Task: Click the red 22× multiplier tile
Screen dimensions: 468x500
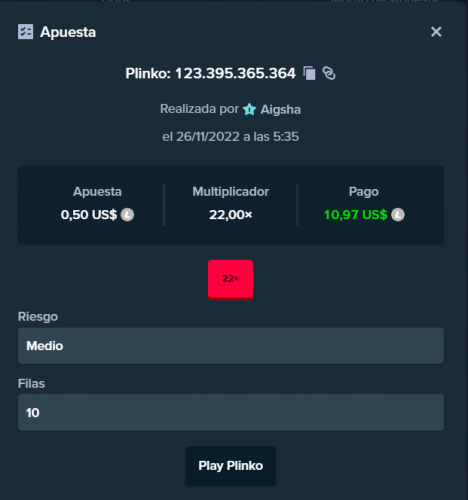Action: pyautogui.click(x=230, y=280)
